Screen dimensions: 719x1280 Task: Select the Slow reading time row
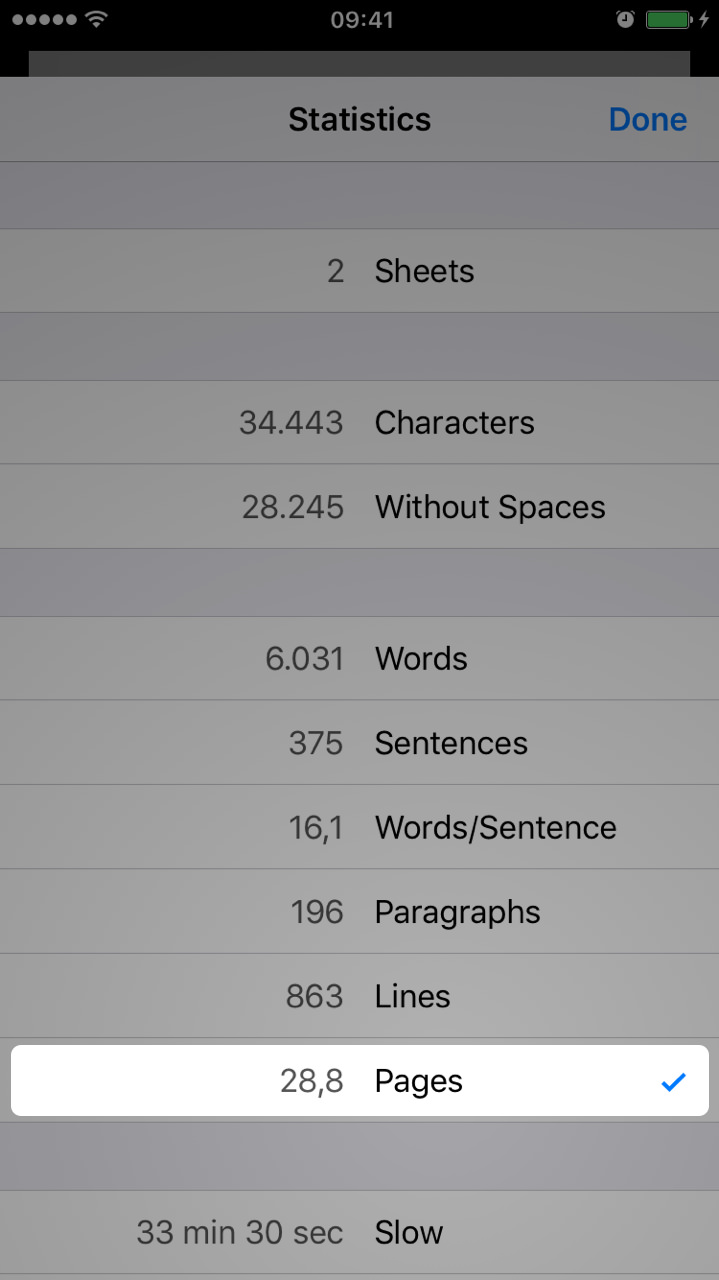tap(359, 1233)
